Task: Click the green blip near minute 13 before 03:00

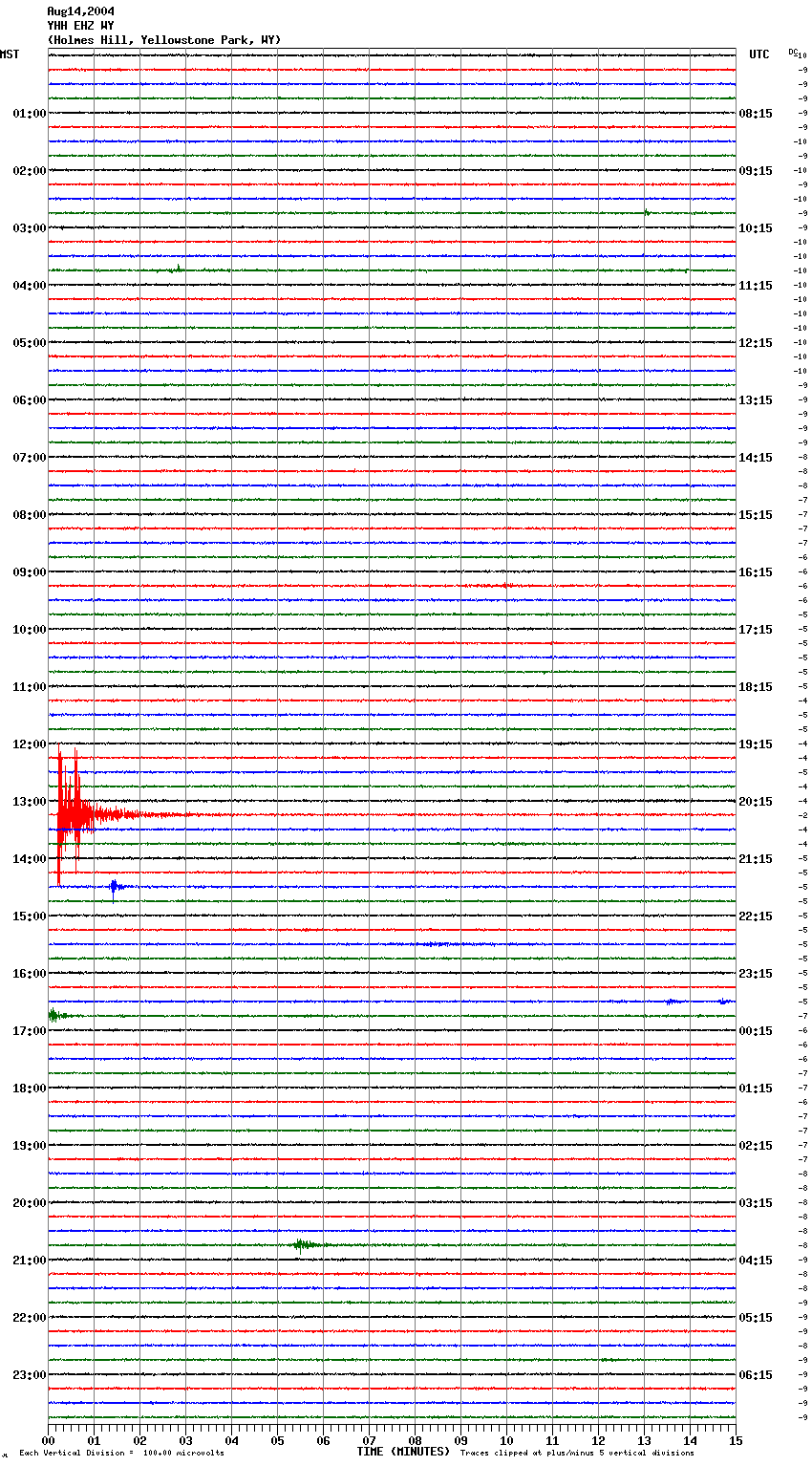Action: (x=647, y=212)
